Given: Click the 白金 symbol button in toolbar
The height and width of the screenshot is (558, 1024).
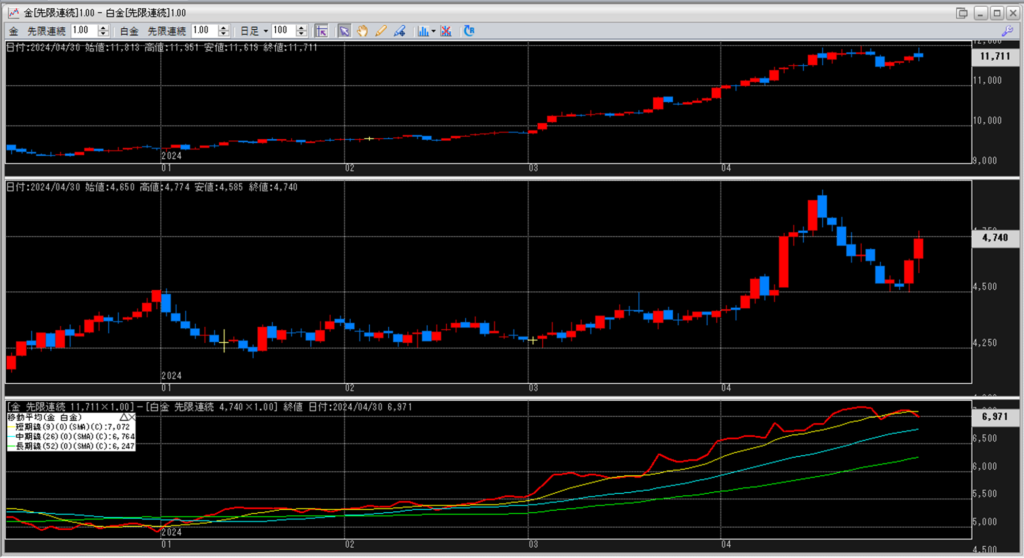Looking at the screenshot, I should click(x=128, y=31).
